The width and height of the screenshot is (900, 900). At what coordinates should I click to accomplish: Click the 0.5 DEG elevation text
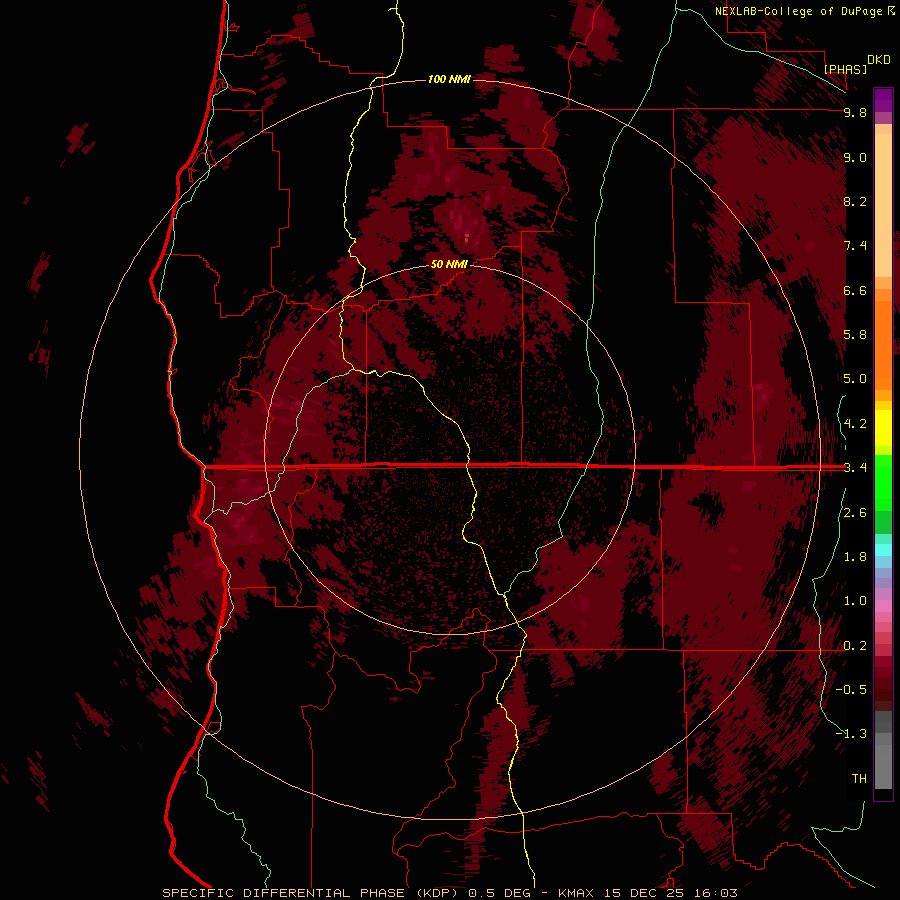coord(501,893)
